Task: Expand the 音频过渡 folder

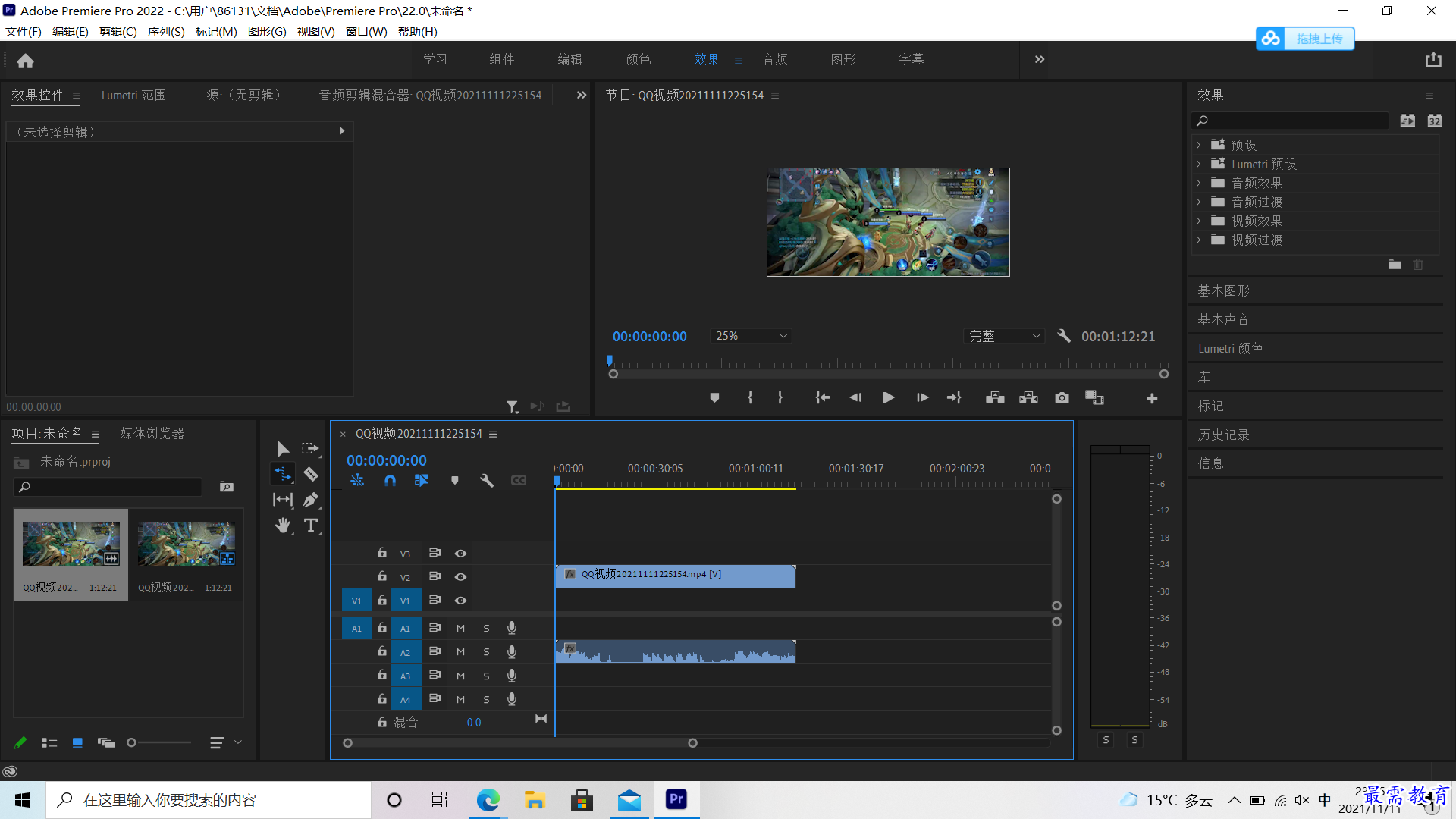Action: tap(1199, 202)
